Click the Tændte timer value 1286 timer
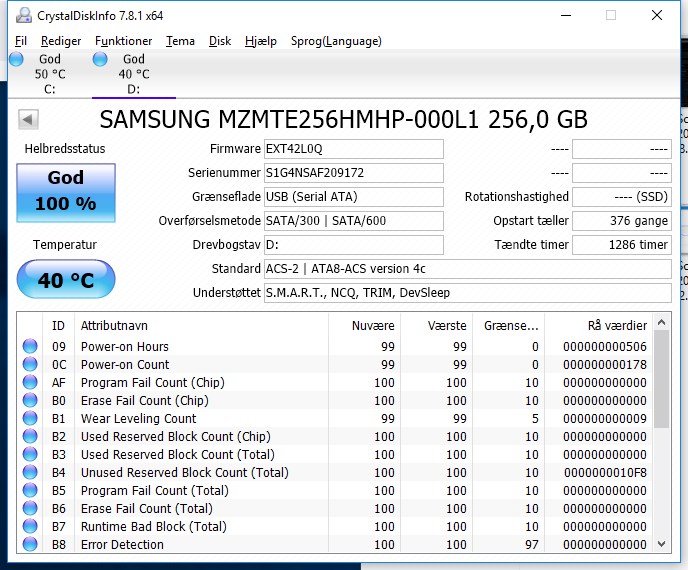This screenshot has width=688, height=570. (622, 245)
